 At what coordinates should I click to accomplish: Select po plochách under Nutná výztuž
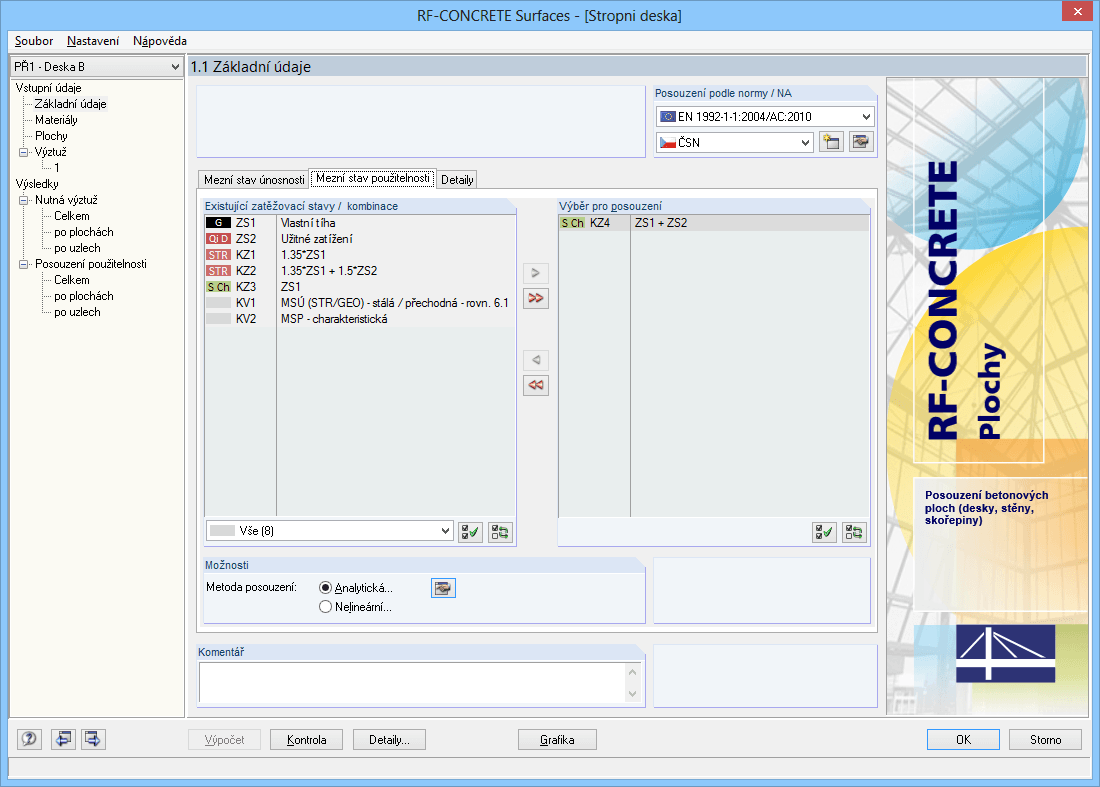83,232
